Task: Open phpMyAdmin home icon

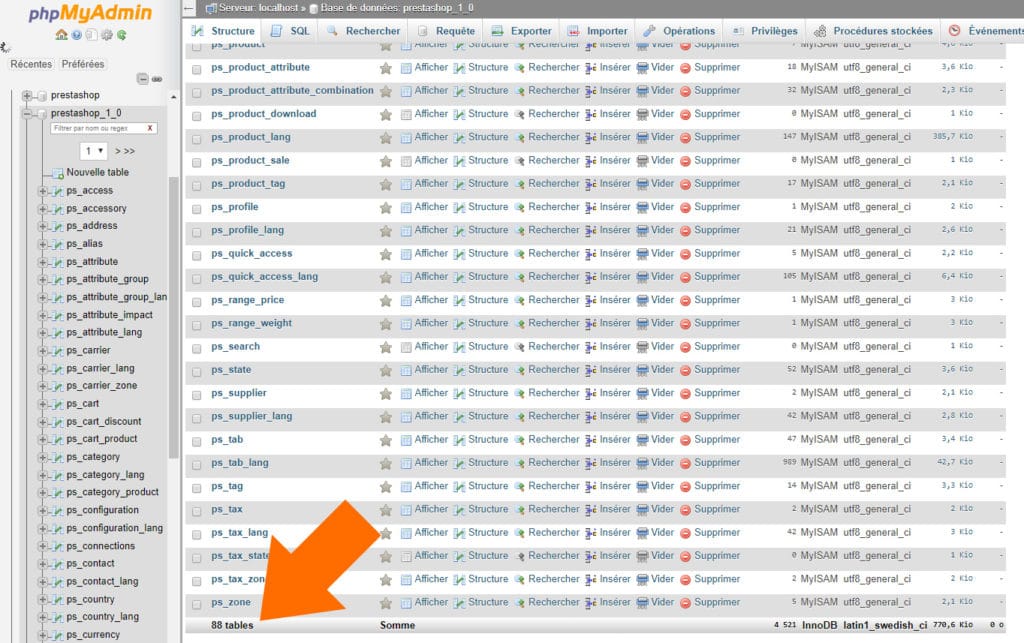Action: point(61,35)
